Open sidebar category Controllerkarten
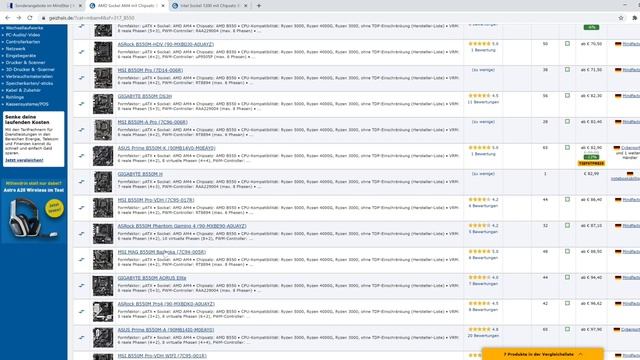 [x=23, y=42]
